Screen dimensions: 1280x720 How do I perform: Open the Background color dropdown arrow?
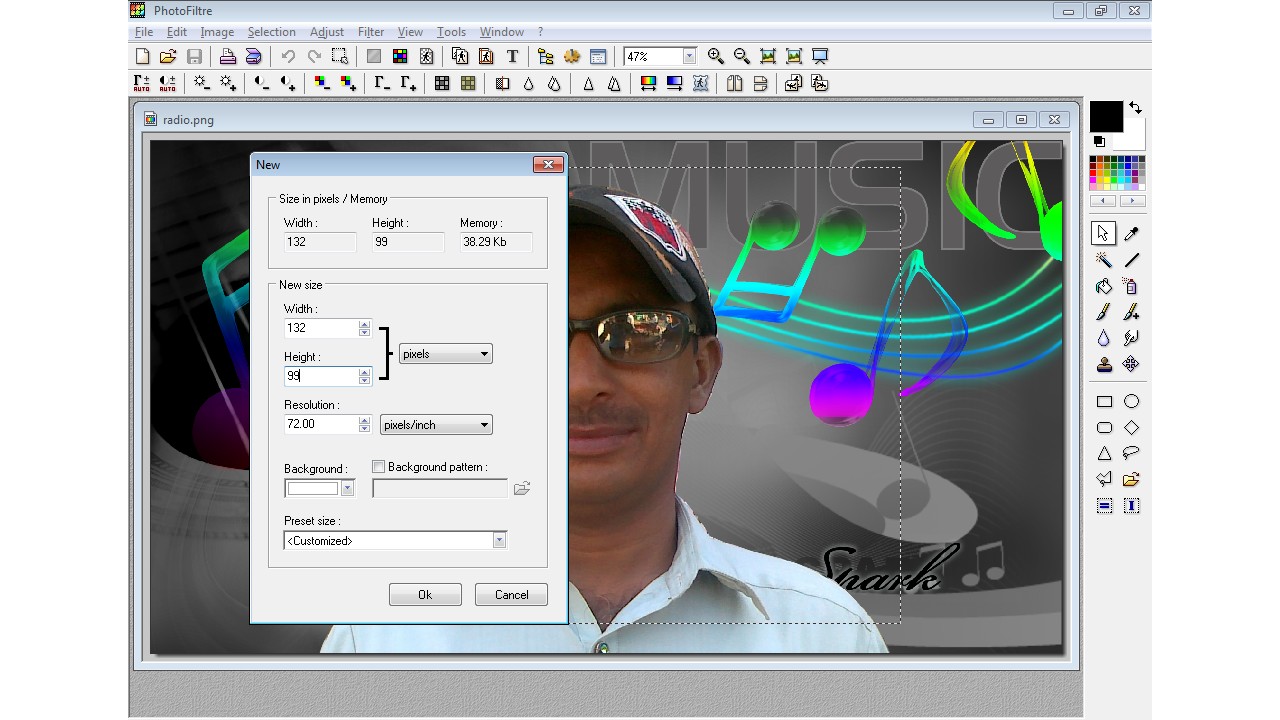point(347,488)
